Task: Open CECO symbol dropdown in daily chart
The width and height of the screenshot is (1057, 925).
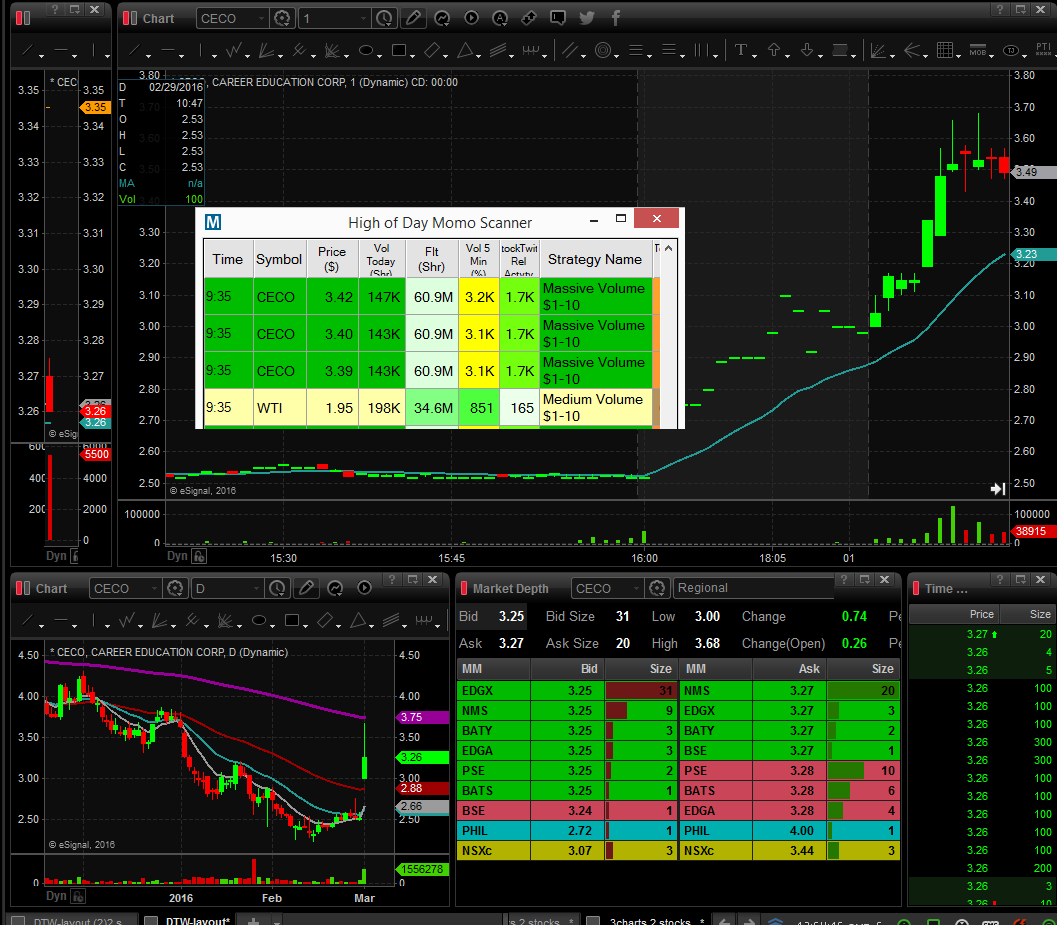Action: pyautogui.click(x=125, y=588)
